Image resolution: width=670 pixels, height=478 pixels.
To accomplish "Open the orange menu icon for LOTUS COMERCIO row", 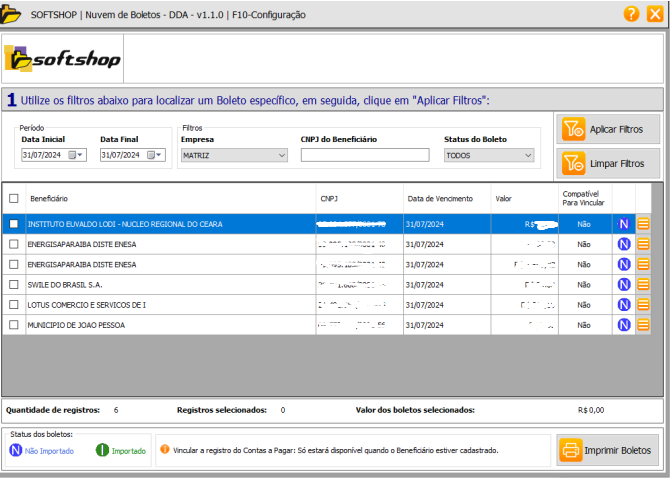I will pyautogui.click(x=643, y=305).
